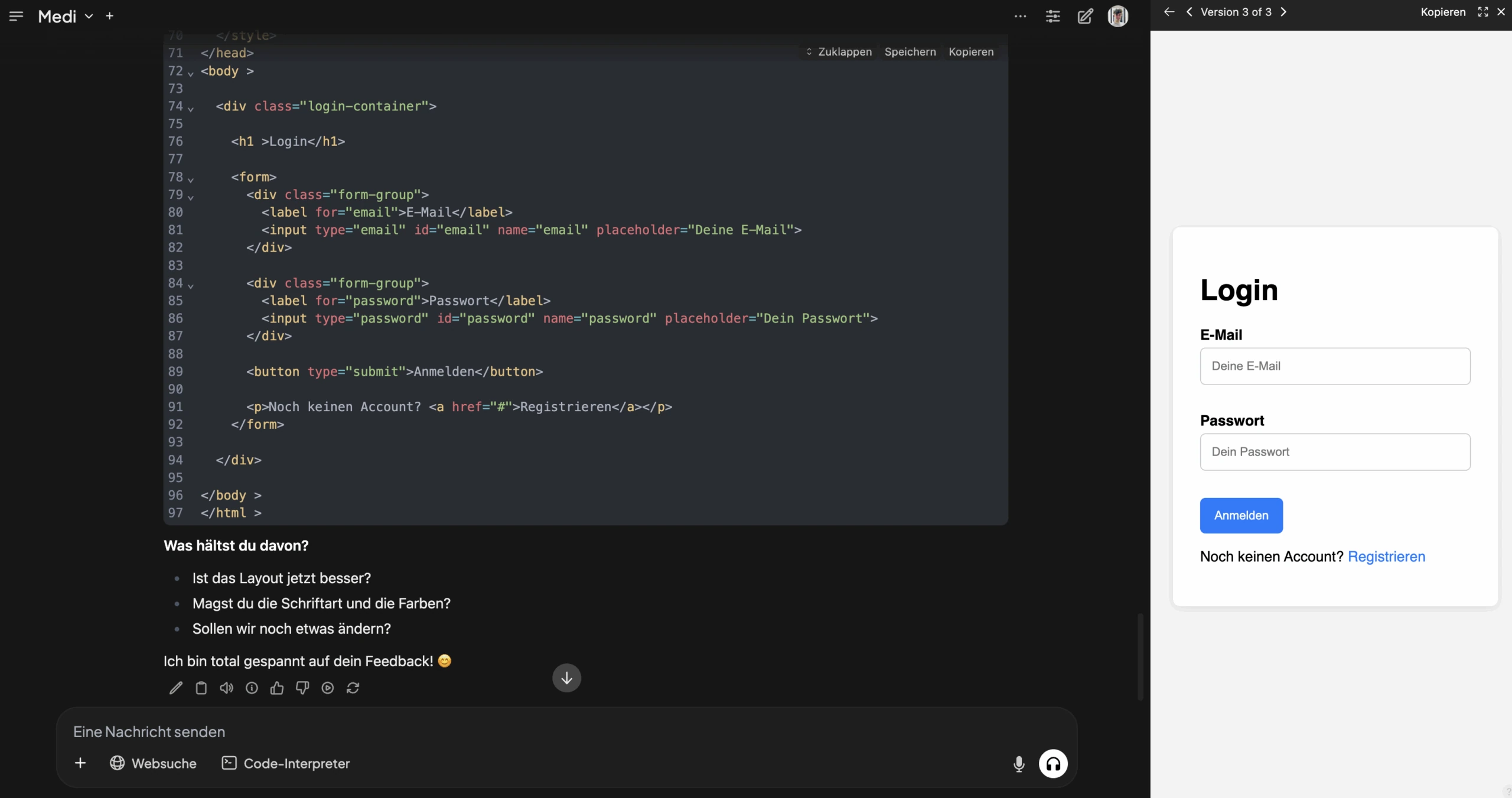Click 'Magst du die Schriftart' bullet

321,604
